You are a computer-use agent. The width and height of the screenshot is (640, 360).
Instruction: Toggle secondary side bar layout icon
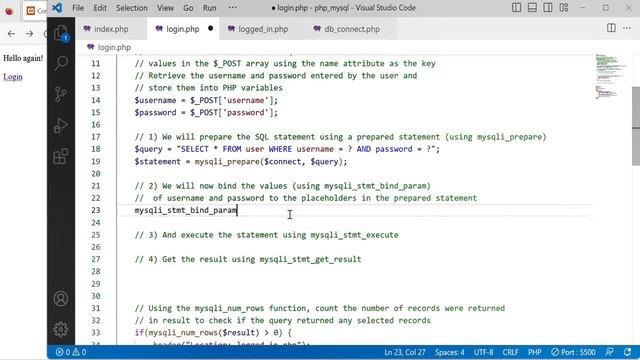point(548,8)
